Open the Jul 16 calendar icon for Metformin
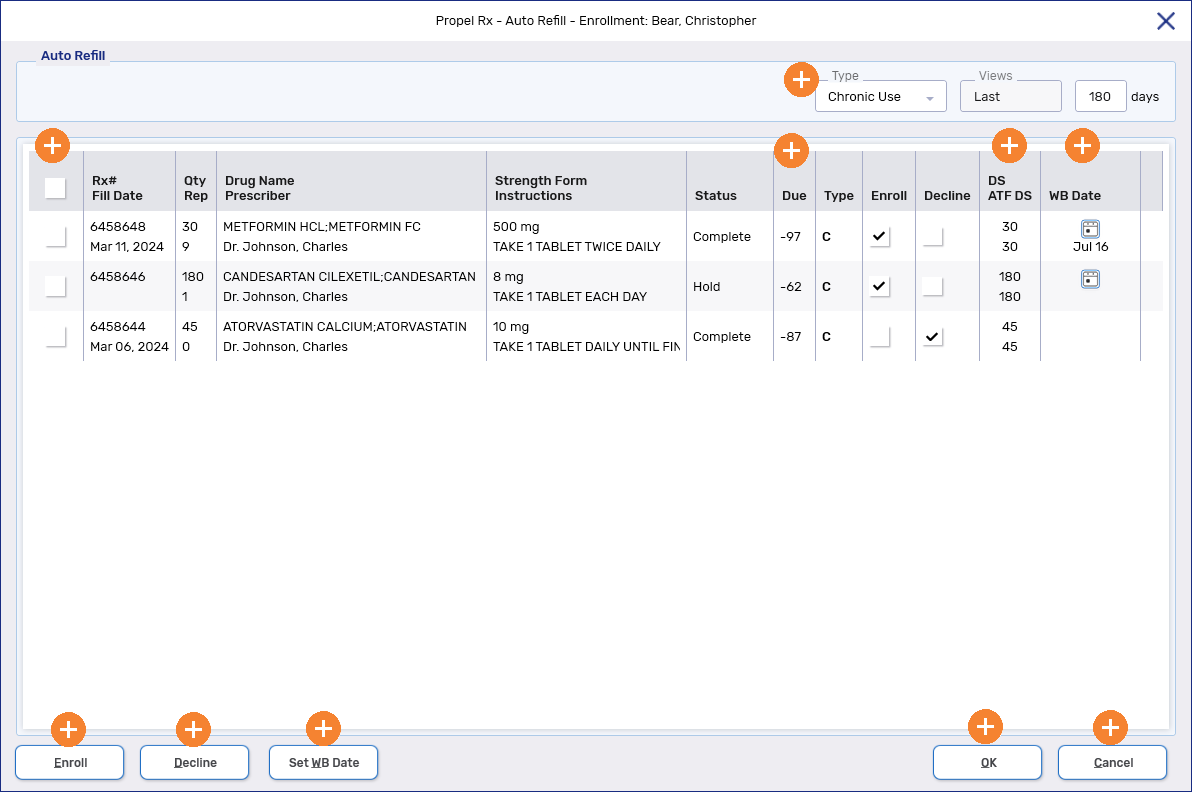This screenshot has height=792, width=1192. 1090,228
